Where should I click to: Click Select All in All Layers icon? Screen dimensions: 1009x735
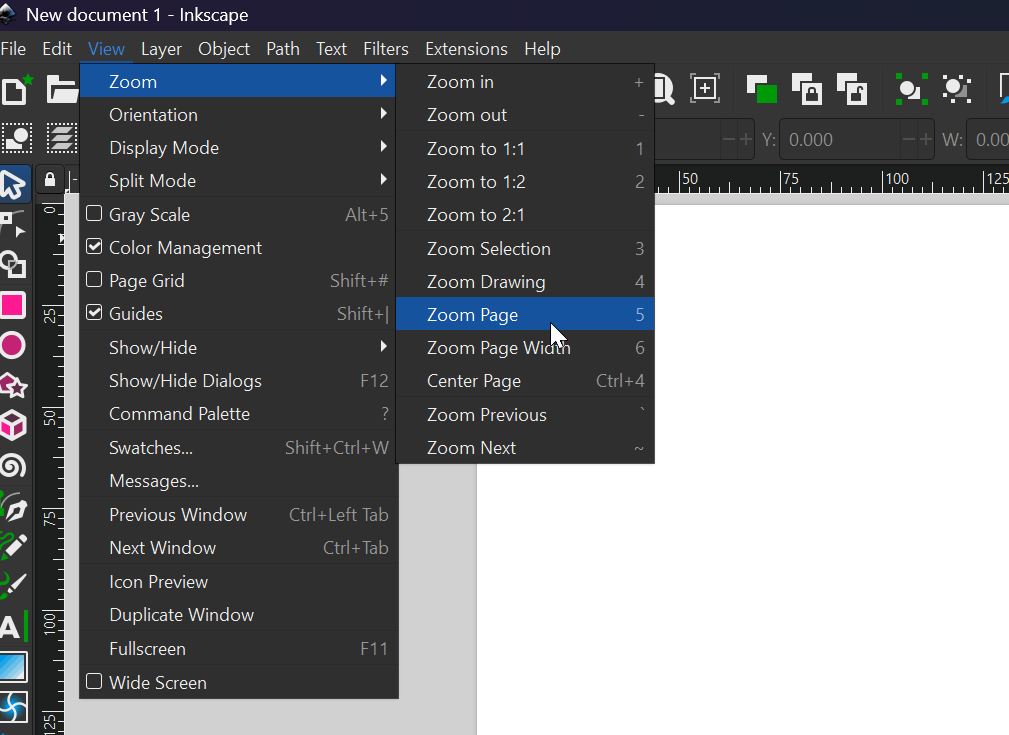tap(62, 138)
